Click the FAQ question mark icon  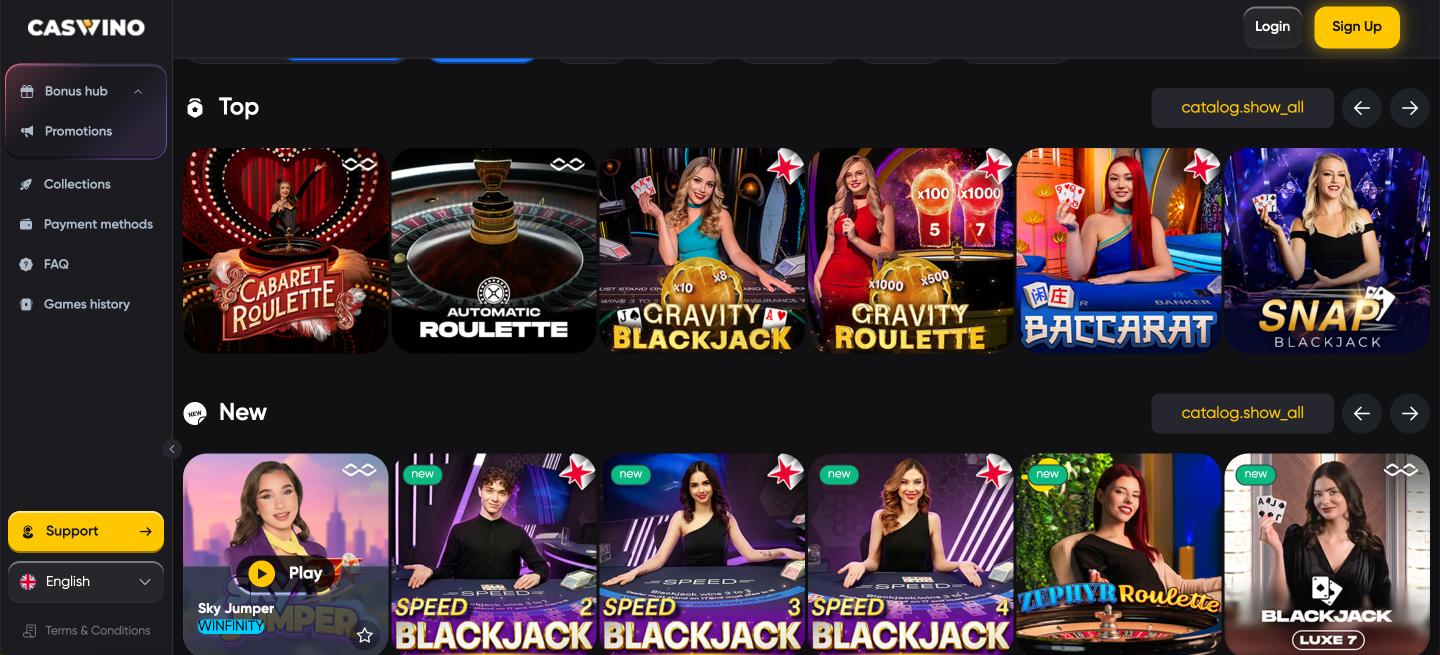pos(26,264)
